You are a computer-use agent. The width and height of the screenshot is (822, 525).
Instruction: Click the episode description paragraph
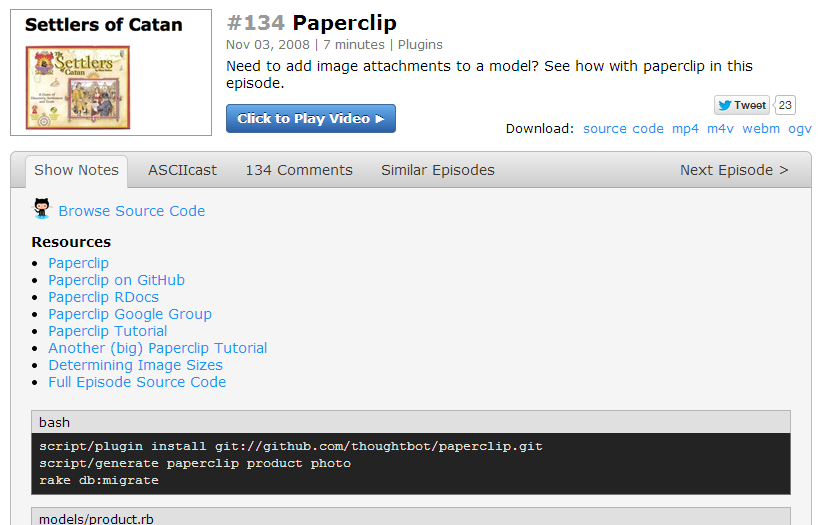coord(489,74)
